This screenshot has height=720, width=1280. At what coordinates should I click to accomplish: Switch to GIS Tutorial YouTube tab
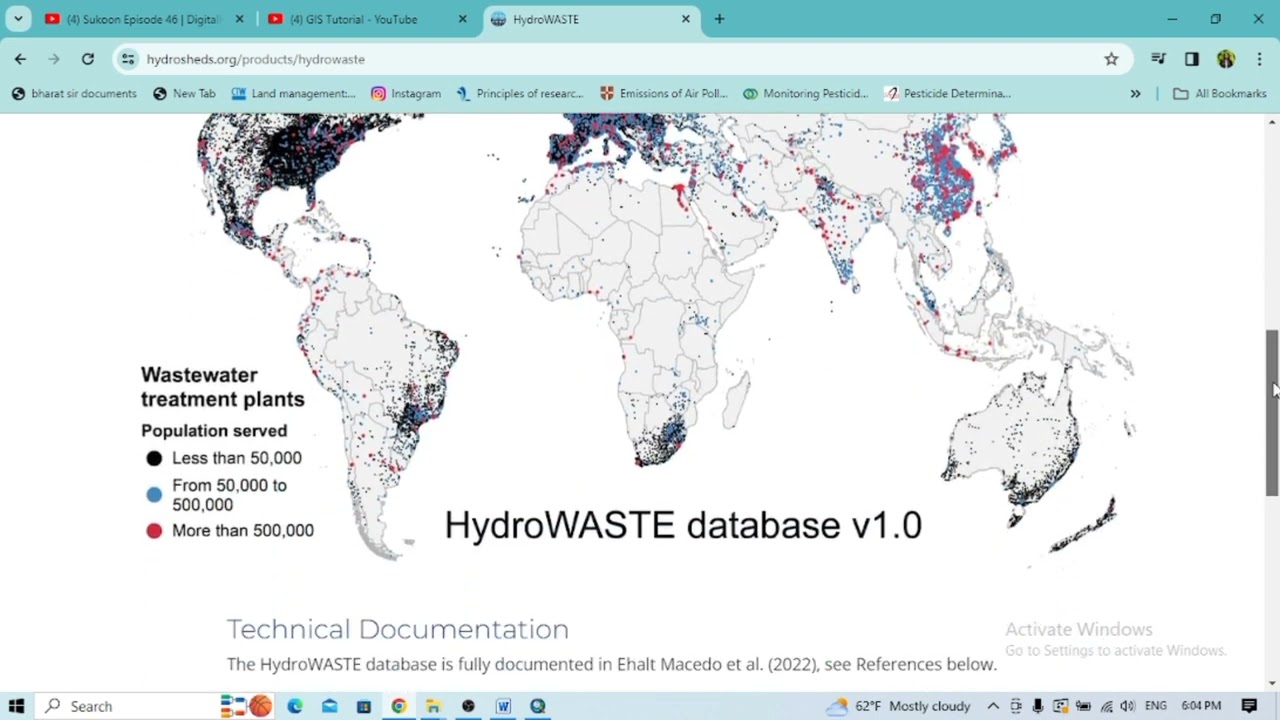[354, 19]
